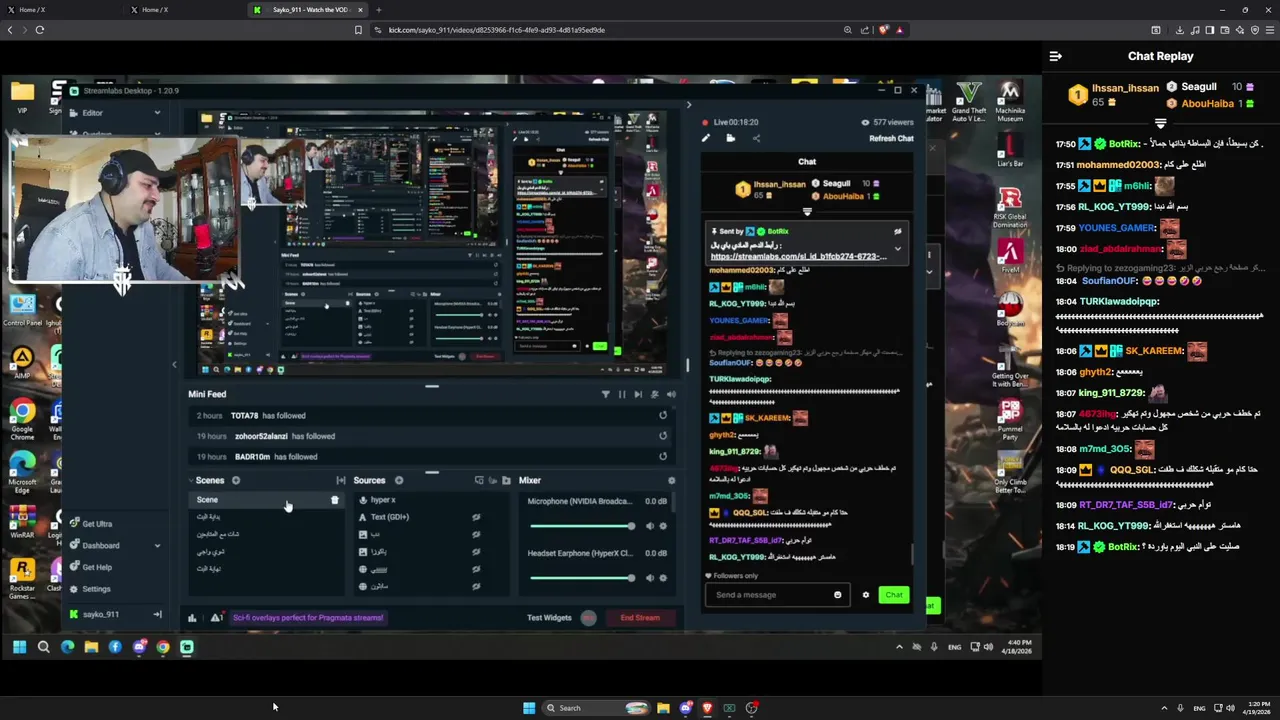This screenshot has width=1280, height=720.
Task: Adjust the Microphone NVIDIA Broadcast volume slider
Action: tap(582, 526)
